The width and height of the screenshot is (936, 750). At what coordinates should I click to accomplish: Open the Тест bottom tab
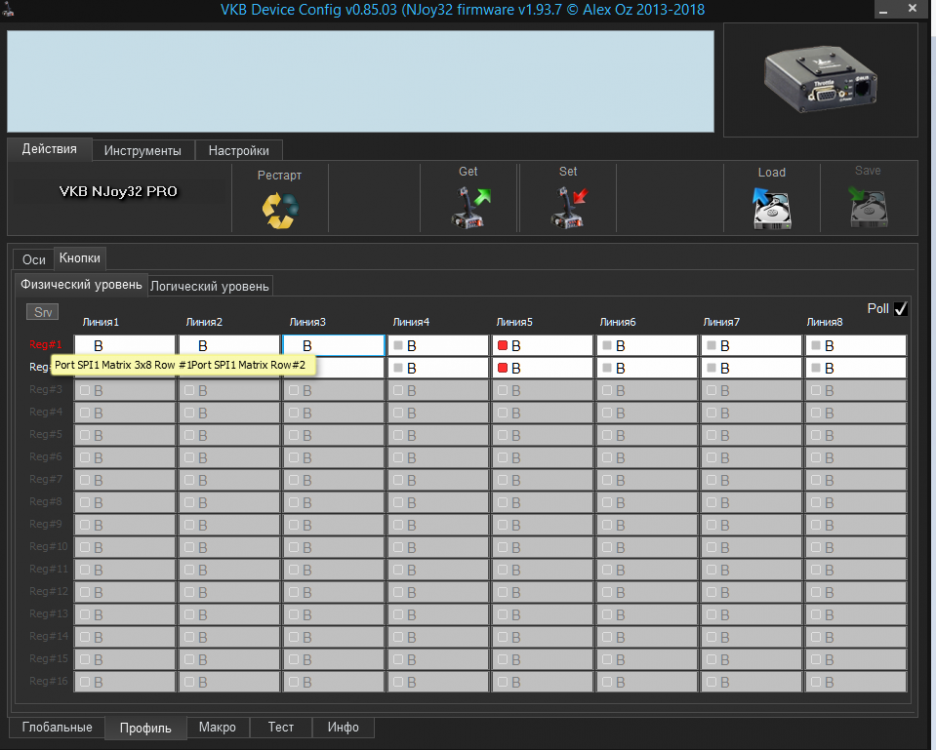pos(281,727)
